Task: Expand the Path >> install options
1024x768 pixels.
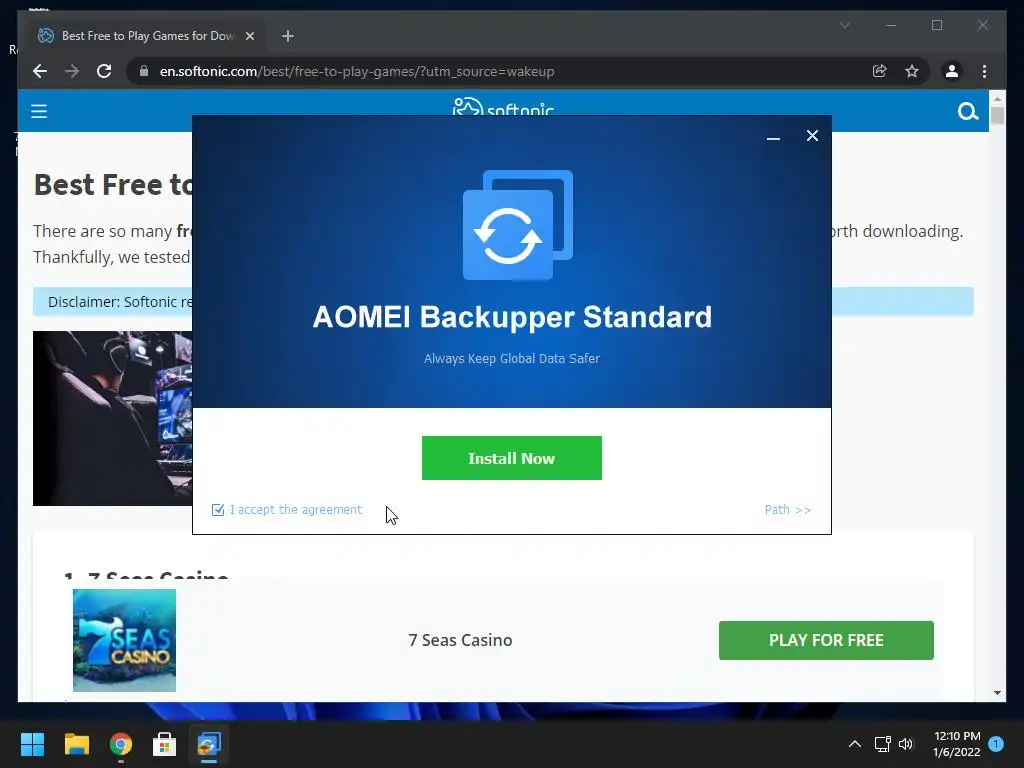Action: (788, 509)
